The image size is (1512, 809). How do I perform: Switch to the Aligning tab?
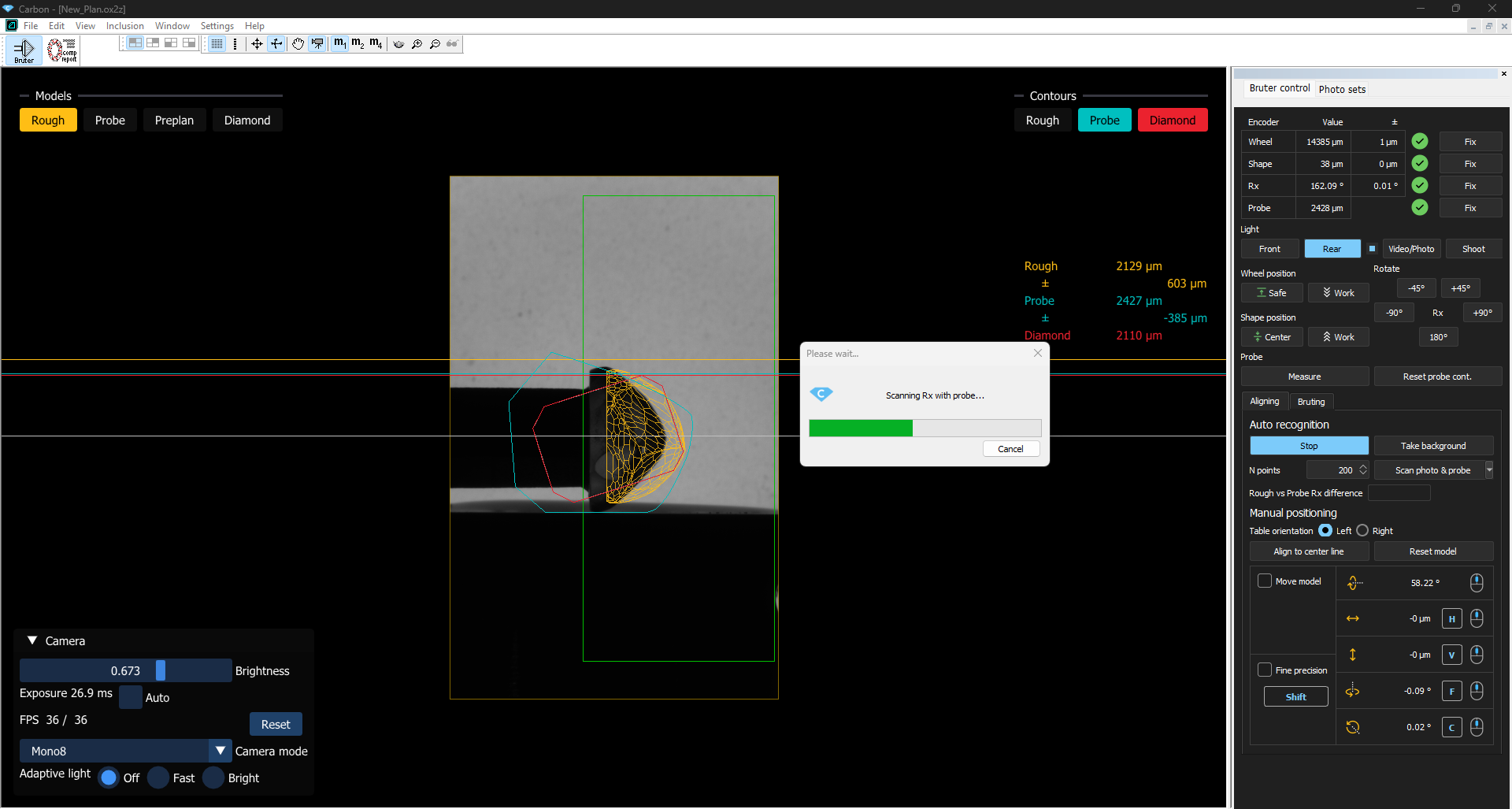point(1265,402)
